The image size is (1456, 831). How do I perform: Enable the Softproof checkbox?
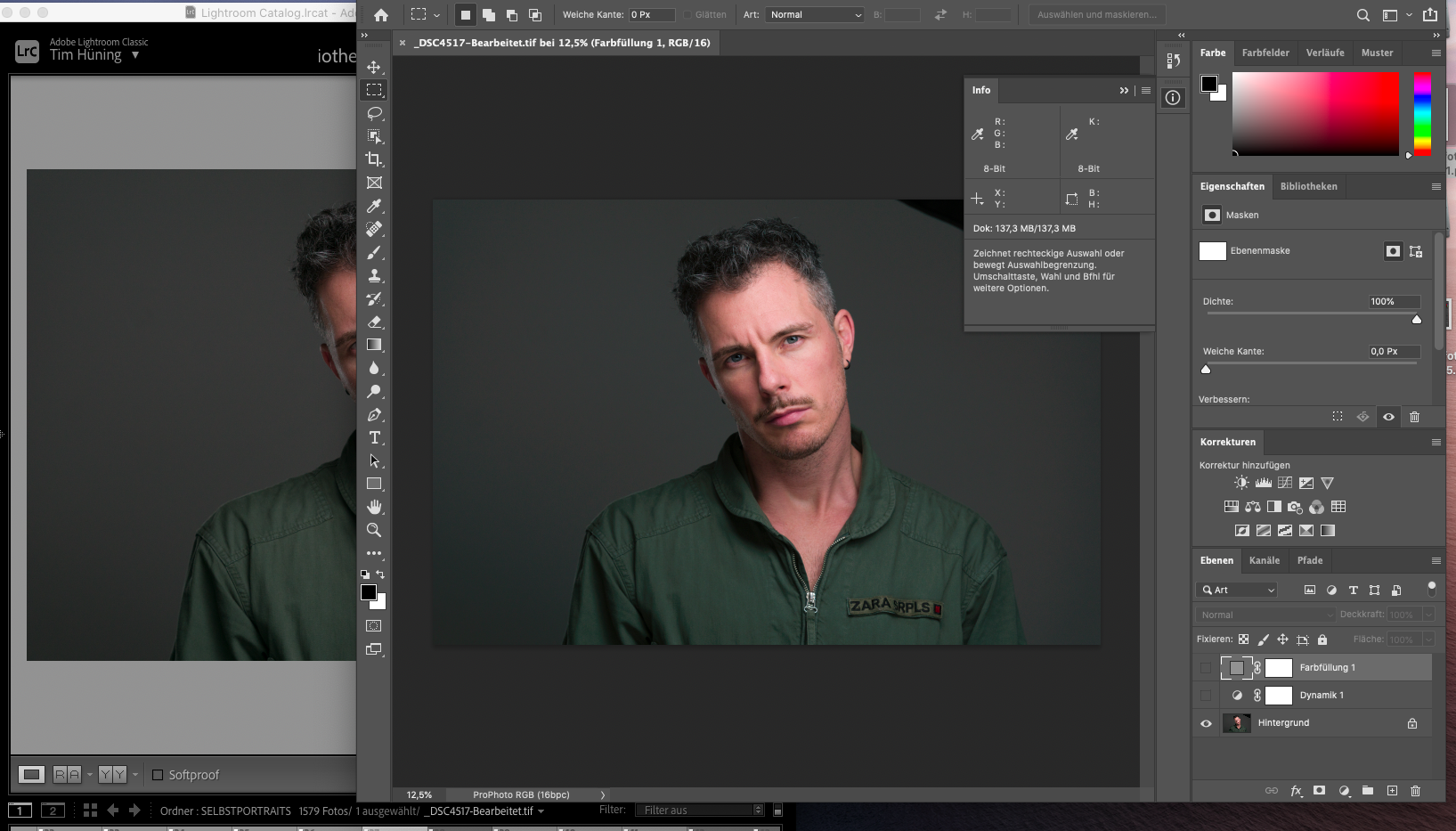[158, 775]
